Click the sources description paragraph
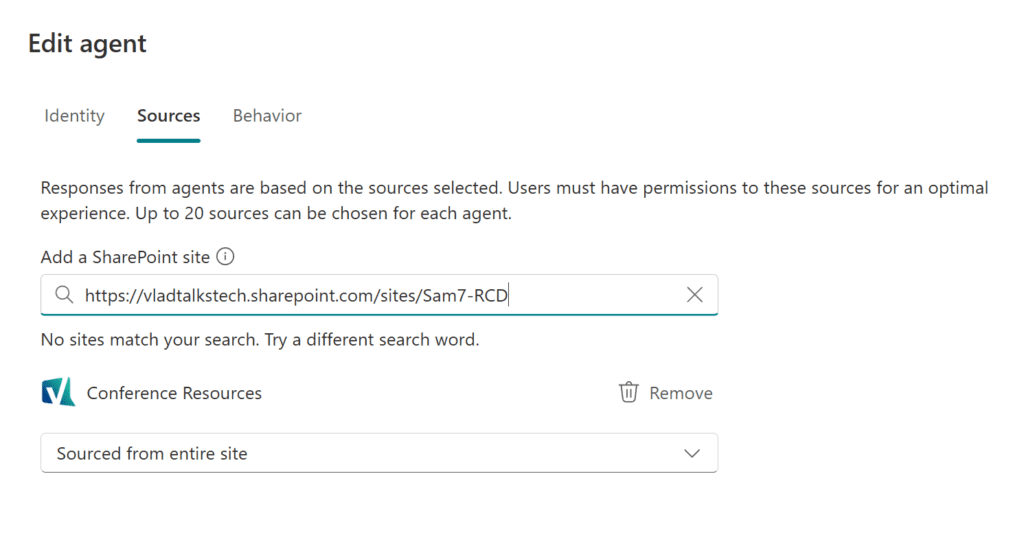1024x553 pixels. tap(514, 200)
